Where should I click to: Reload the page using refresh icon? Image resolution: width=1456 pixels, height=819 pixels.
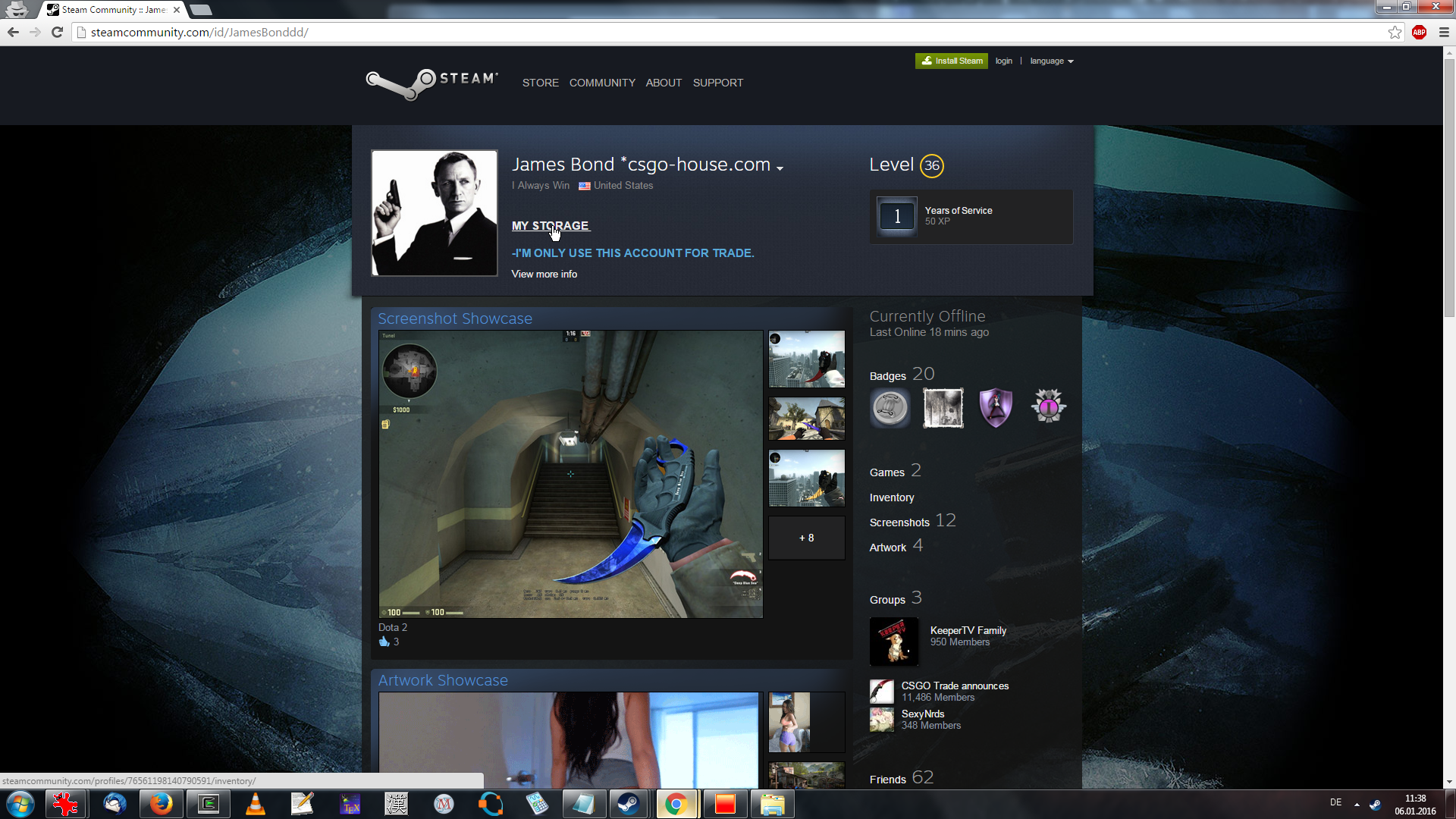pyautogui.click(x=57, y=32)
